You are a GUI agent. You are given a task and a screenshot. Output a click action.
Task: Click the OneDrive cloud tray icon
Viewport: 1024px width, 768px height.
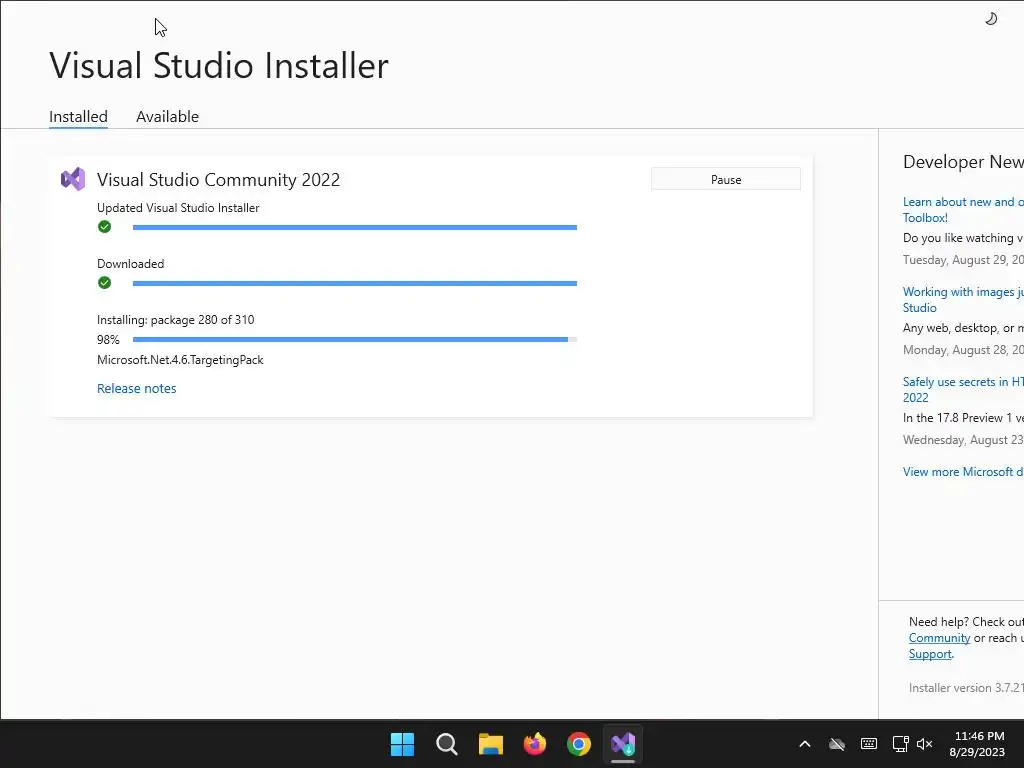[x=837, y=744]
